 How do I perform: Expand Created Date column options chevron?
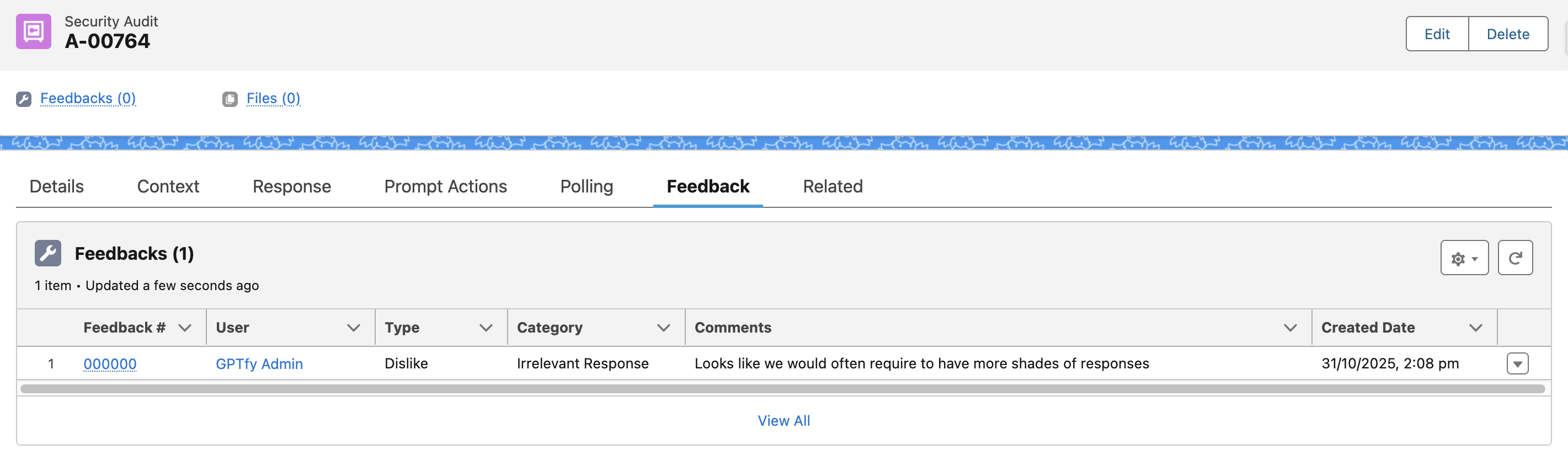(x=1475, y=328)
